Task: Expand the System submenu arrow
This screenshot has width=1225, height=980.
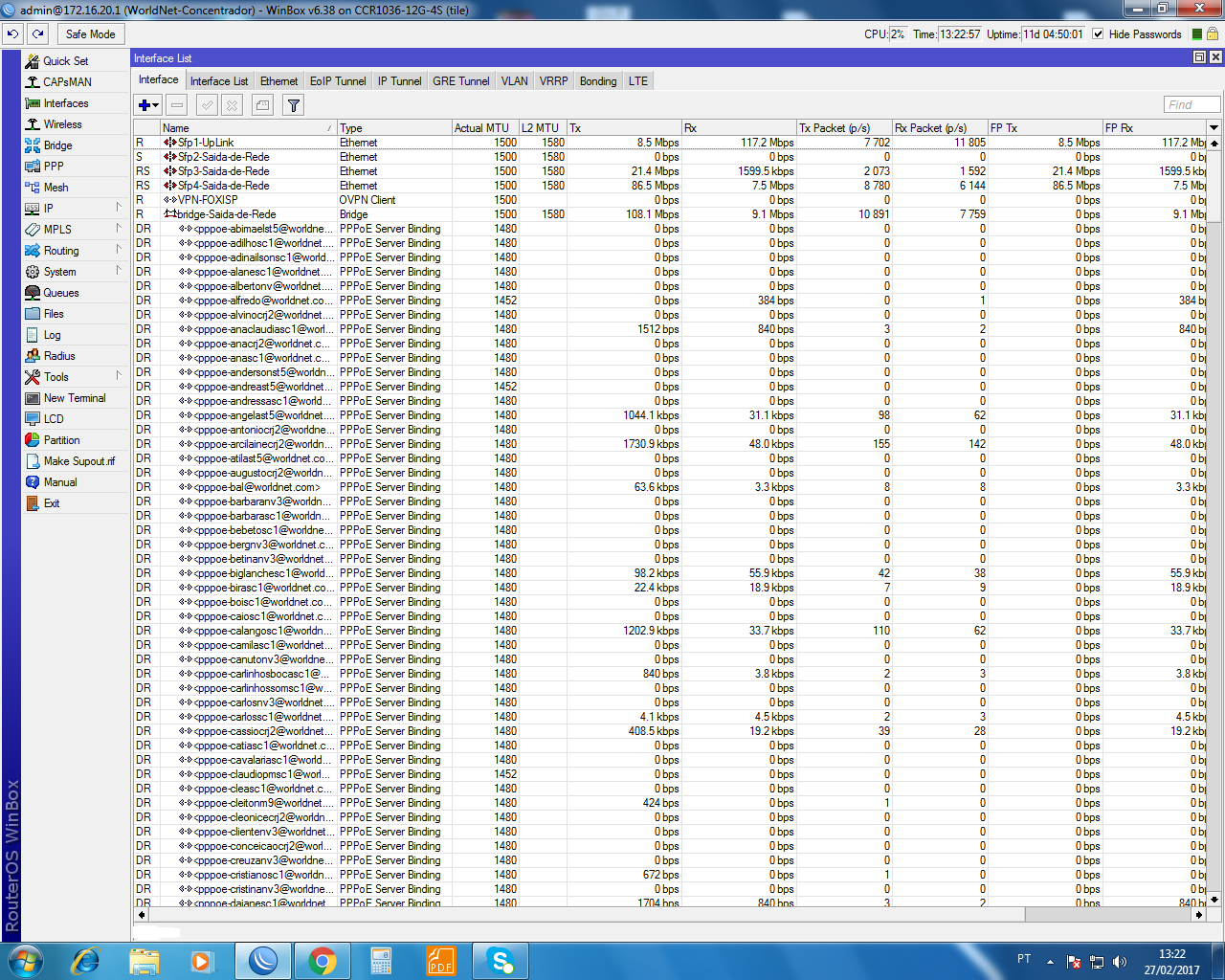Action: click(119, 271)
